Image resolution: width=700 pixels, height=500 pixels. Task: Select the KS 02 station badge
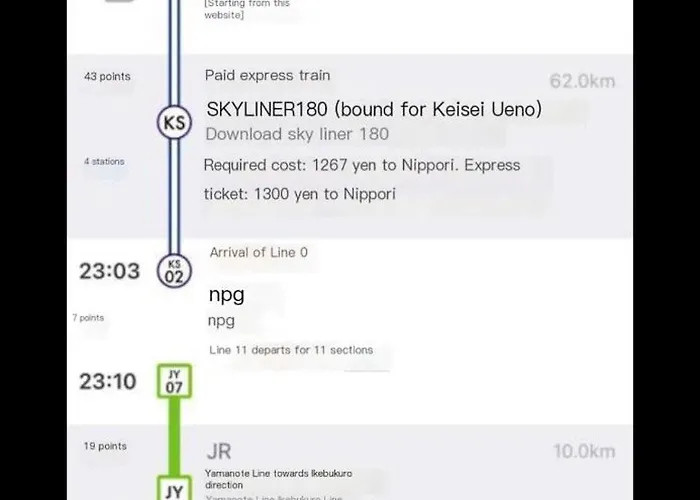[x=175, y=271]
